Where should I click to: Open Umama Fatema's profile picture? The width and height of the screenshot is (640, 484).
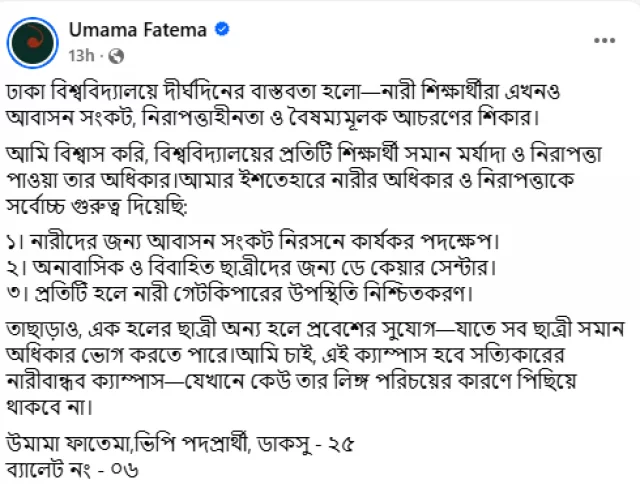(x=33, y=42)
